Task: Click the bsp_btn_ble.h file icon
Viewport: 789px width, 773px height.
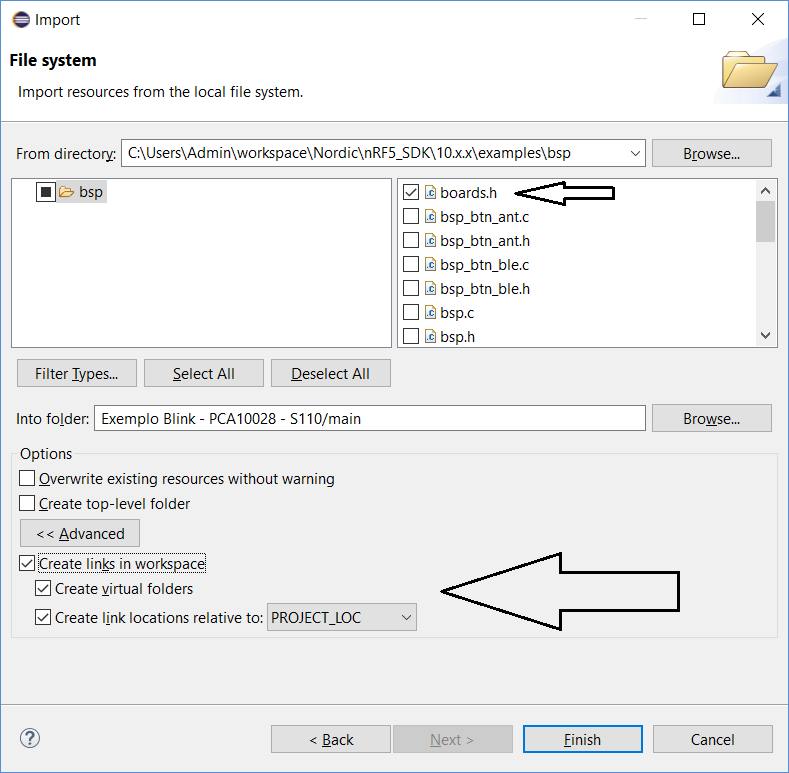Action: tap(430, 288)
